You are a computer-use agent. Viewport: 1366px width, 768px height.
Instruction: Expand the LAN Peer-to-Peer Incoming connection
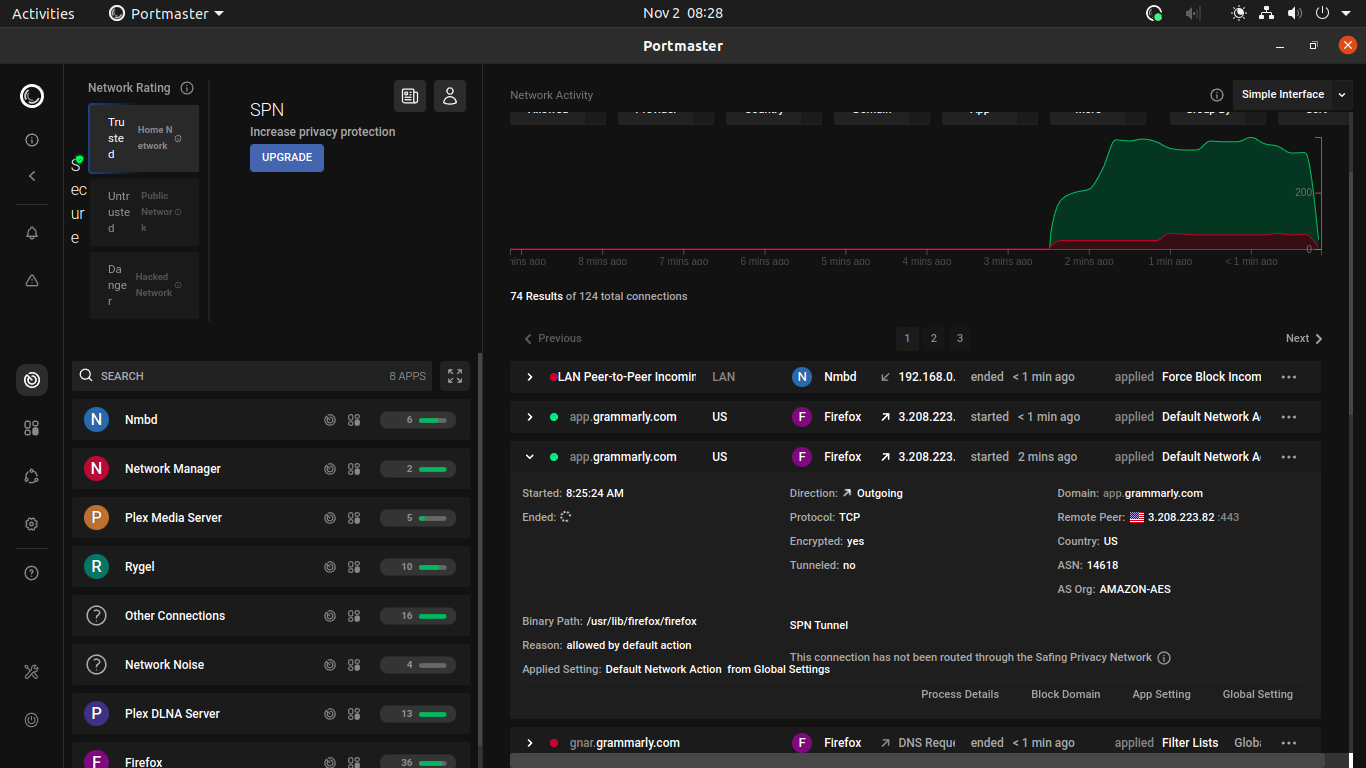pyautogui.click(x=529, y=377)
